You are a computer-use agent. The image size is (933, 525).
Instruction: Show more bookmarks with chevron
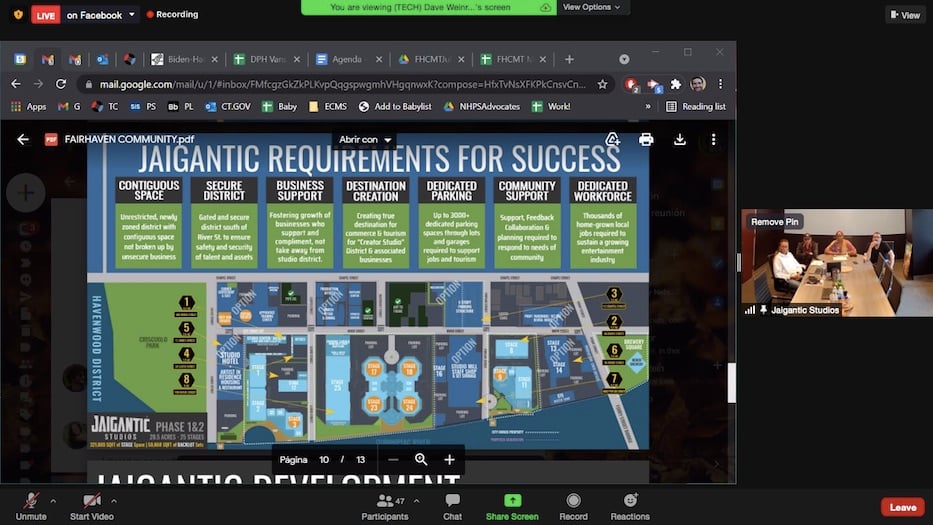click(648, 107)
